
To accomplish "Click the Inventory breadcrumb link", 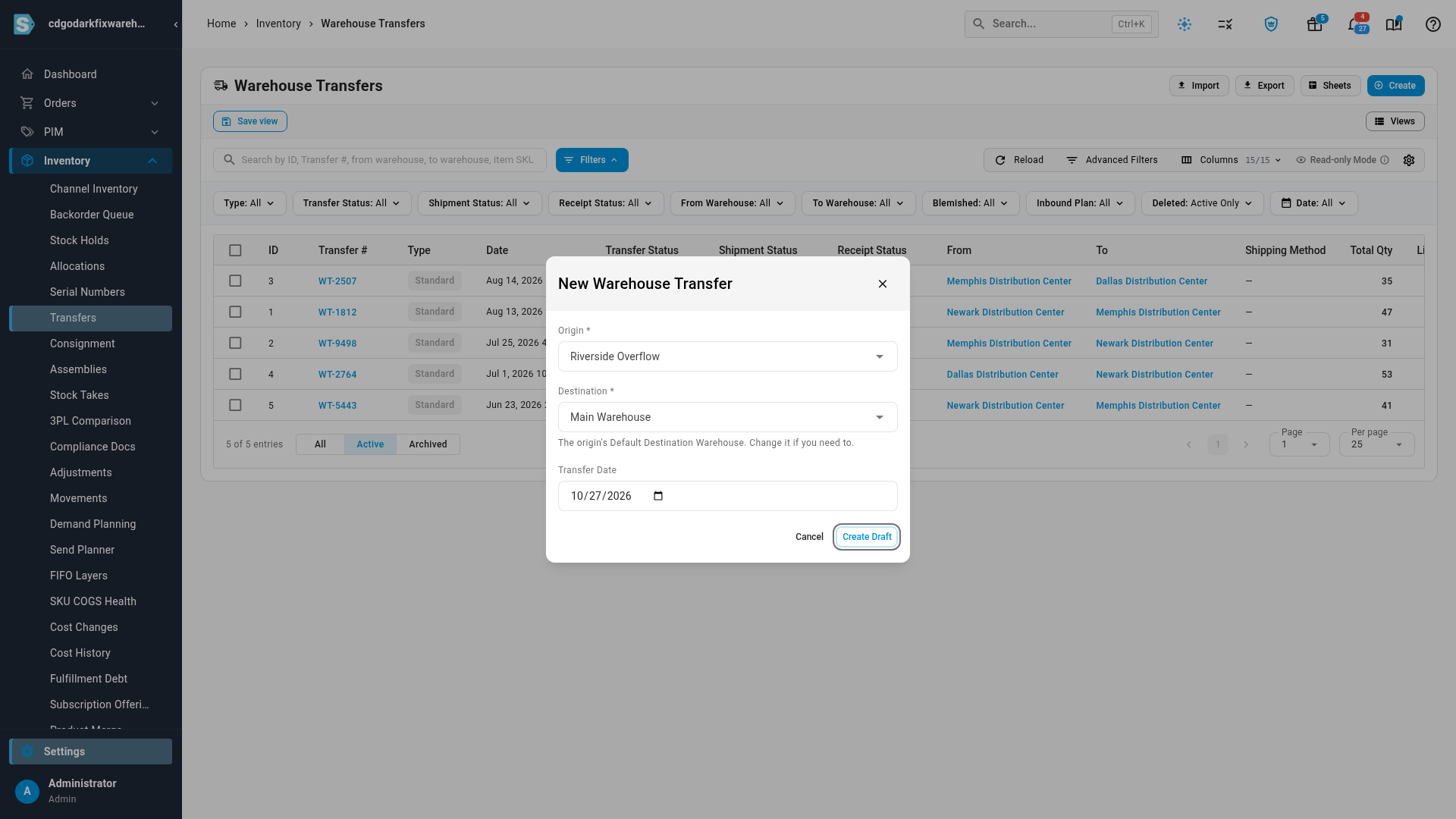I will click(x=278, y=24).
